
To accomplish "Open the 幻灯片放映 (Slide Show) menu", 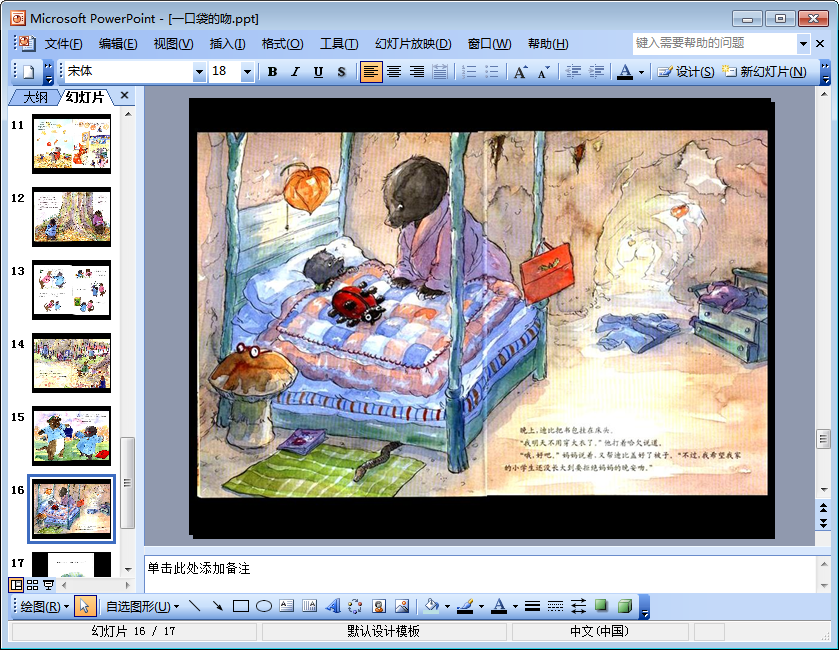I will 413,44.
